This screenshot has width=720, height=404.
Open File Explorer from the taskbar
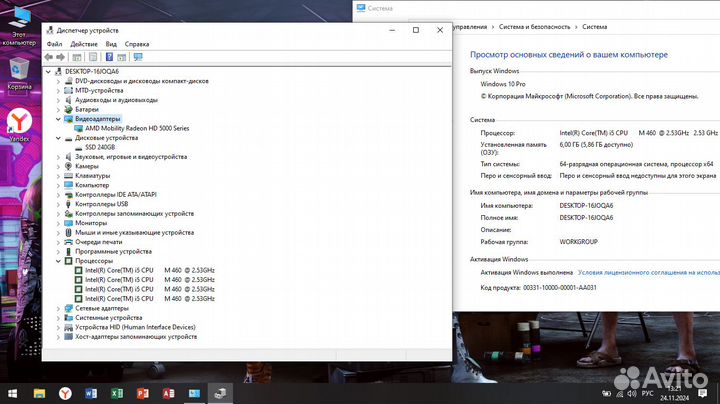coord(39,393)
